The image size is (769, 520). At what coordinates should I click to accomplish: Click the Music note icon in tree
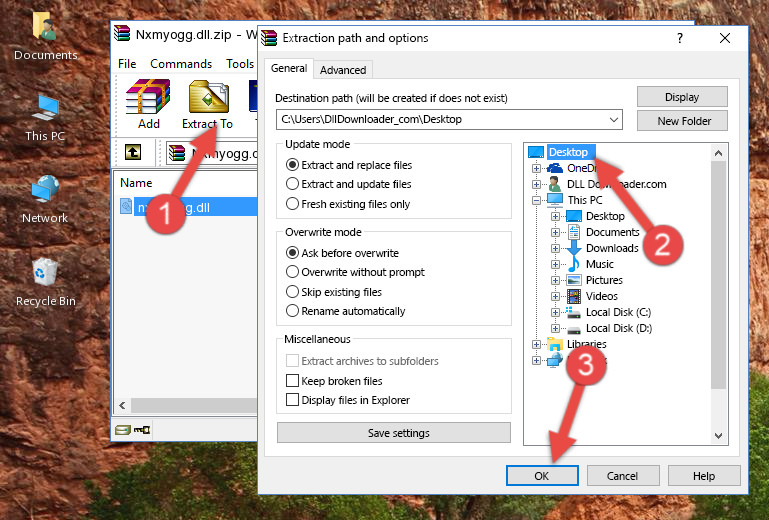point(574,264)
